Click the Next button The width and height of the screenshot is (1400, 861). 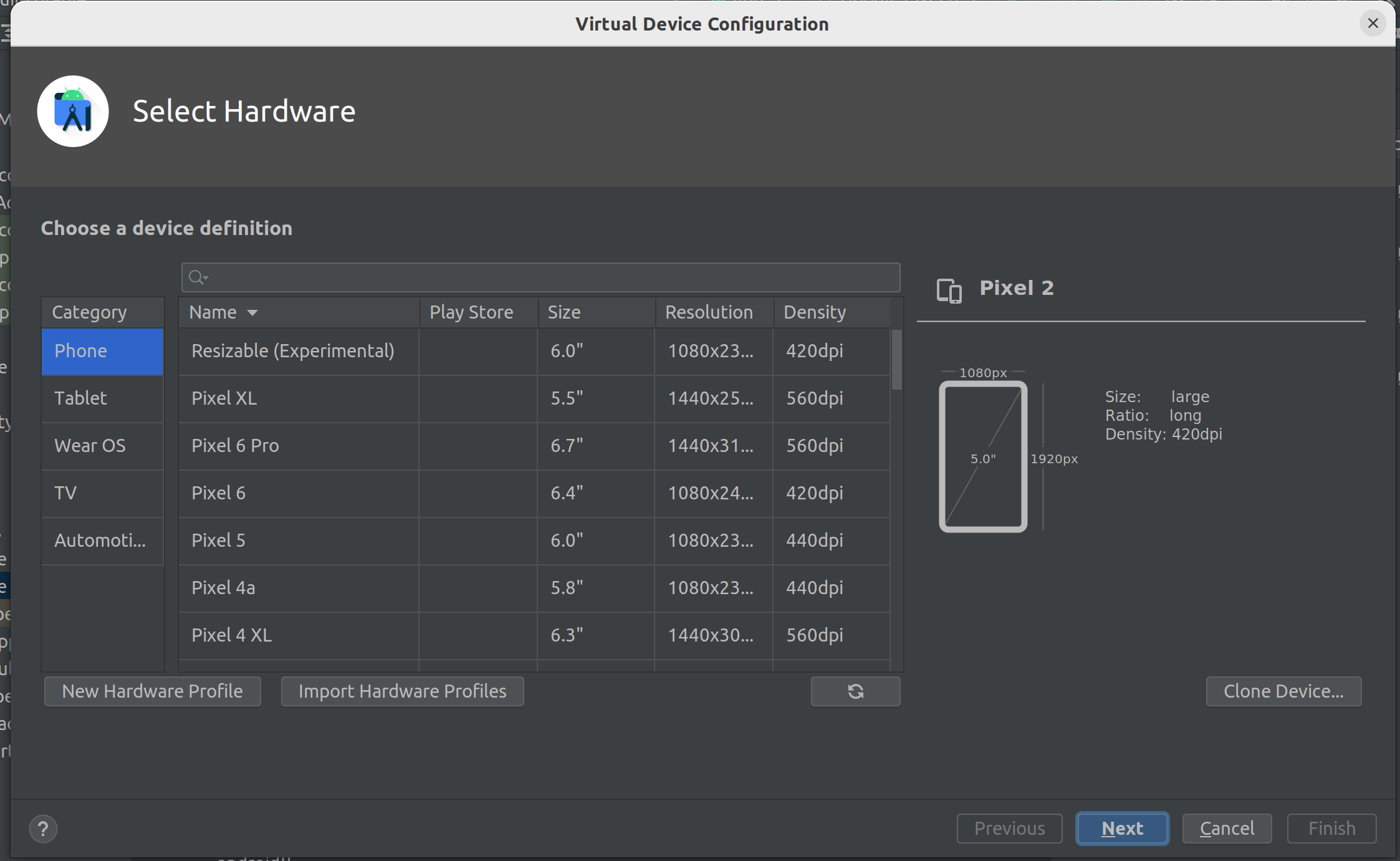click(x=1122, y=829)
